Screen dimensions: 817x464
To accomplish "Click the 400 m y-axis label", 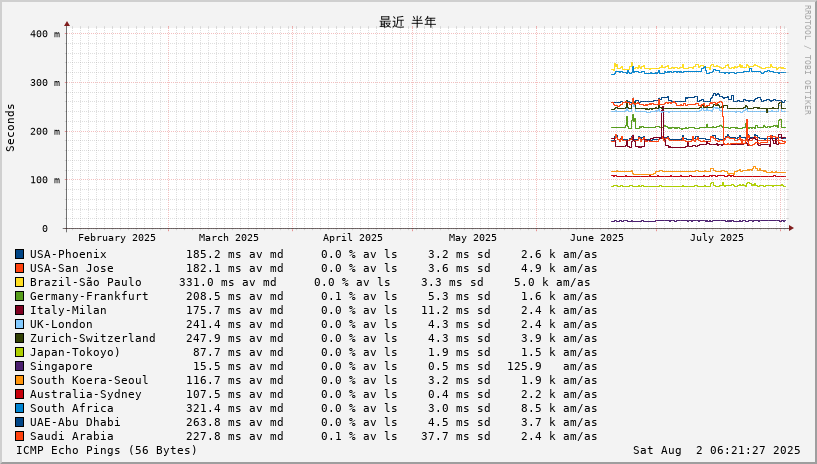I will [45, 34].
